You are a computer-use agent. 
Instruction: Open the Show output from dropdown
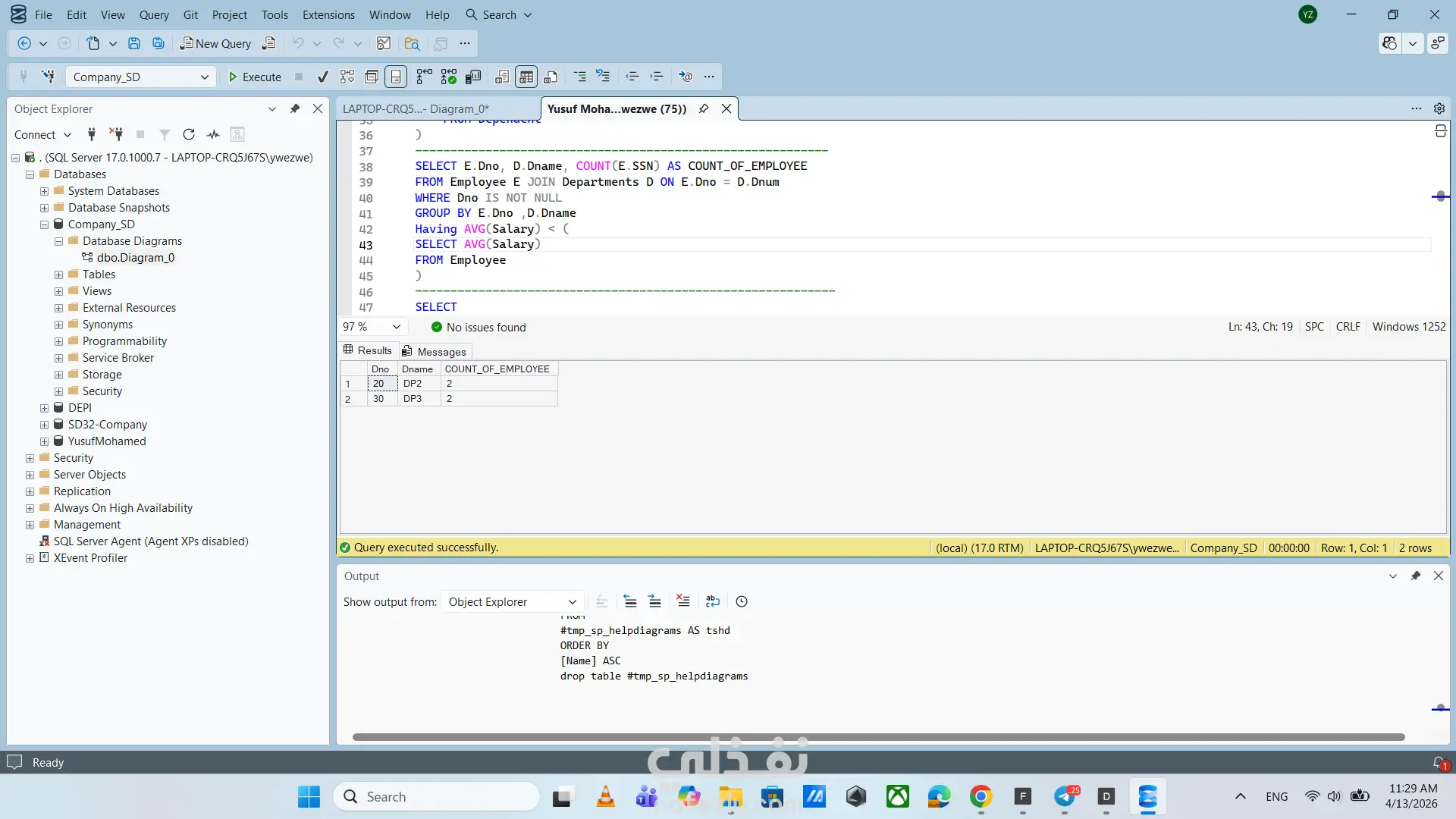pyautogui.click(x=513, y=601)
